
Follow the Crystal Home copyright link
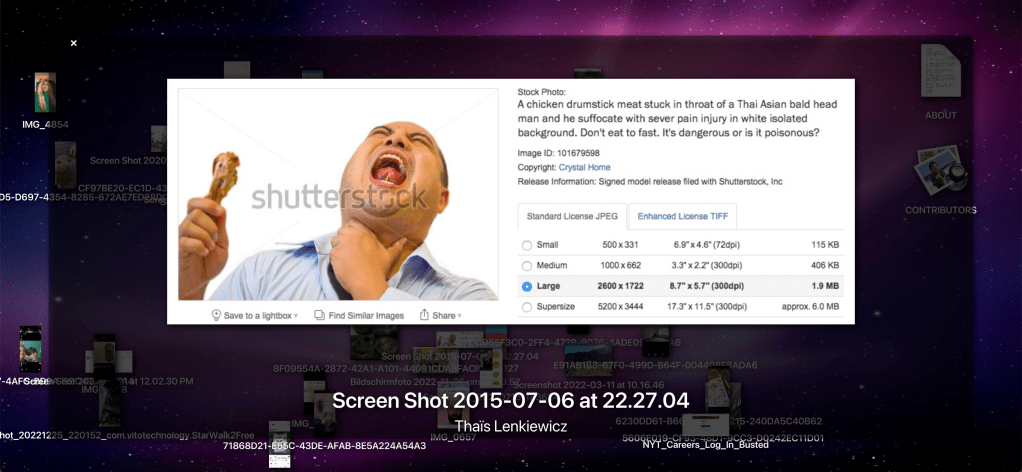(584, 167)
